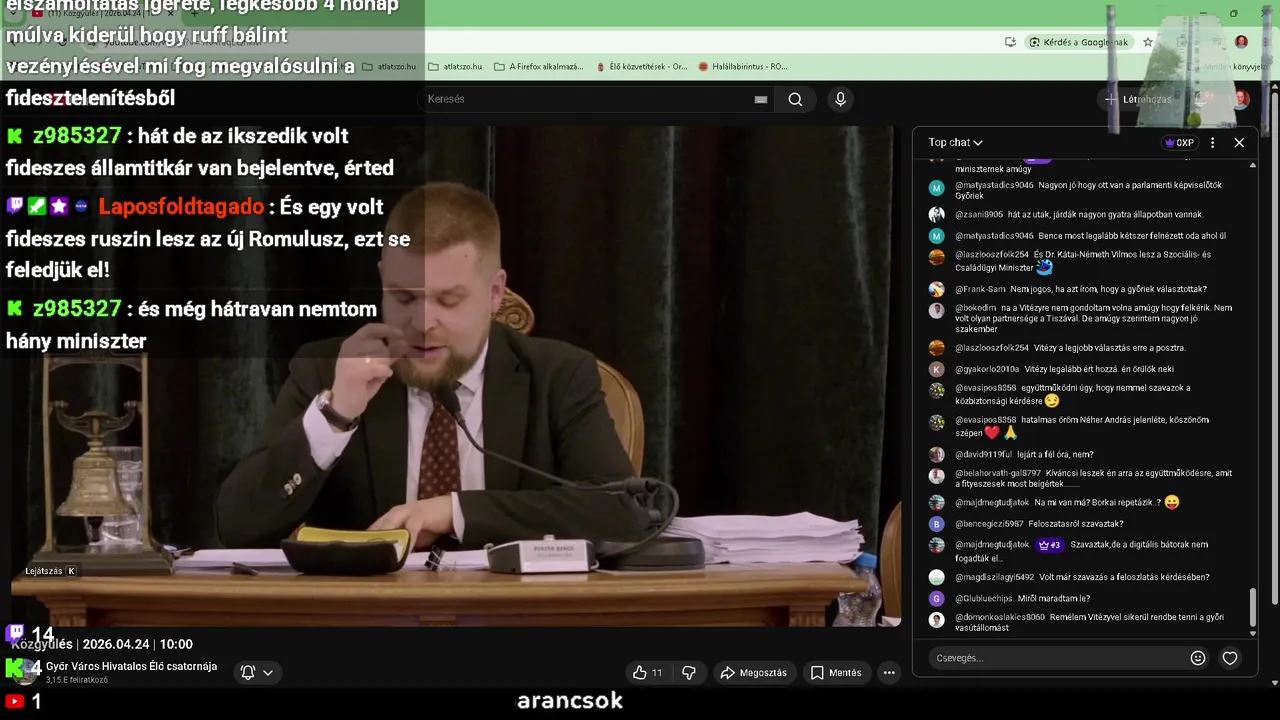Click the @bokodim avatar in chat
This screenshot has width=1280, height=720.
(936, 310)
